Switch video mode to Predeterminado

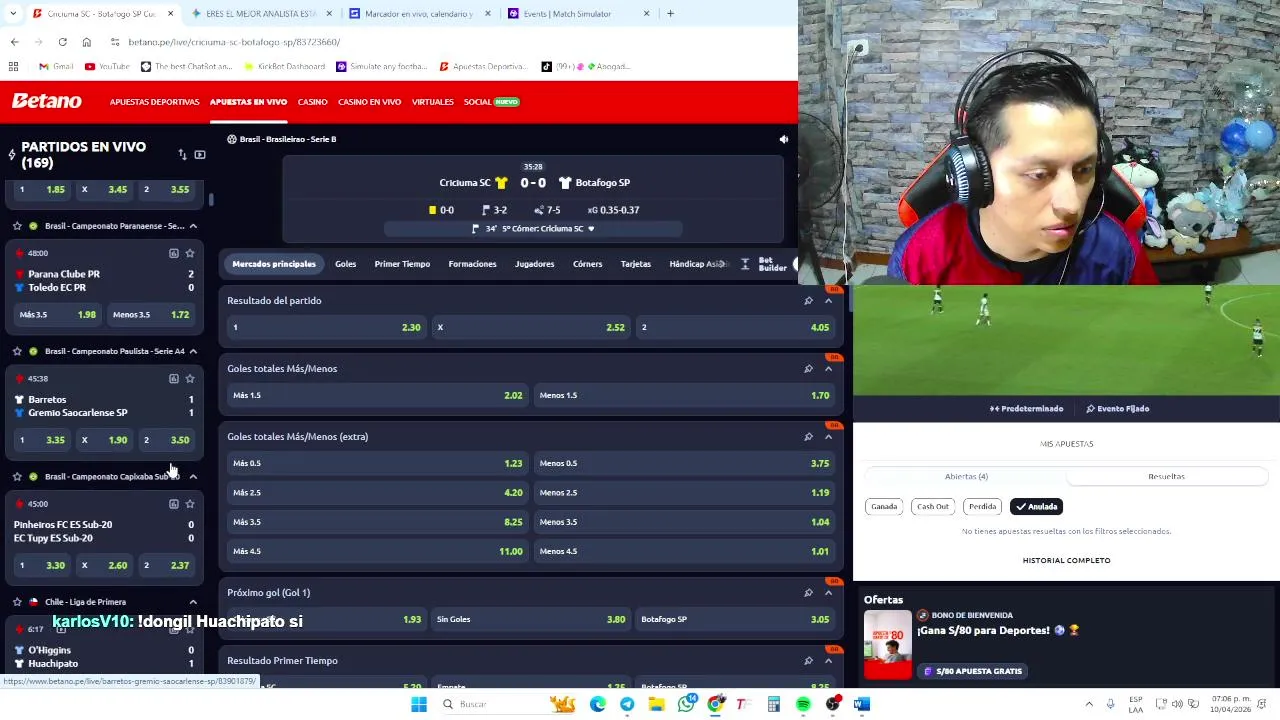(x=1027, y=408)
